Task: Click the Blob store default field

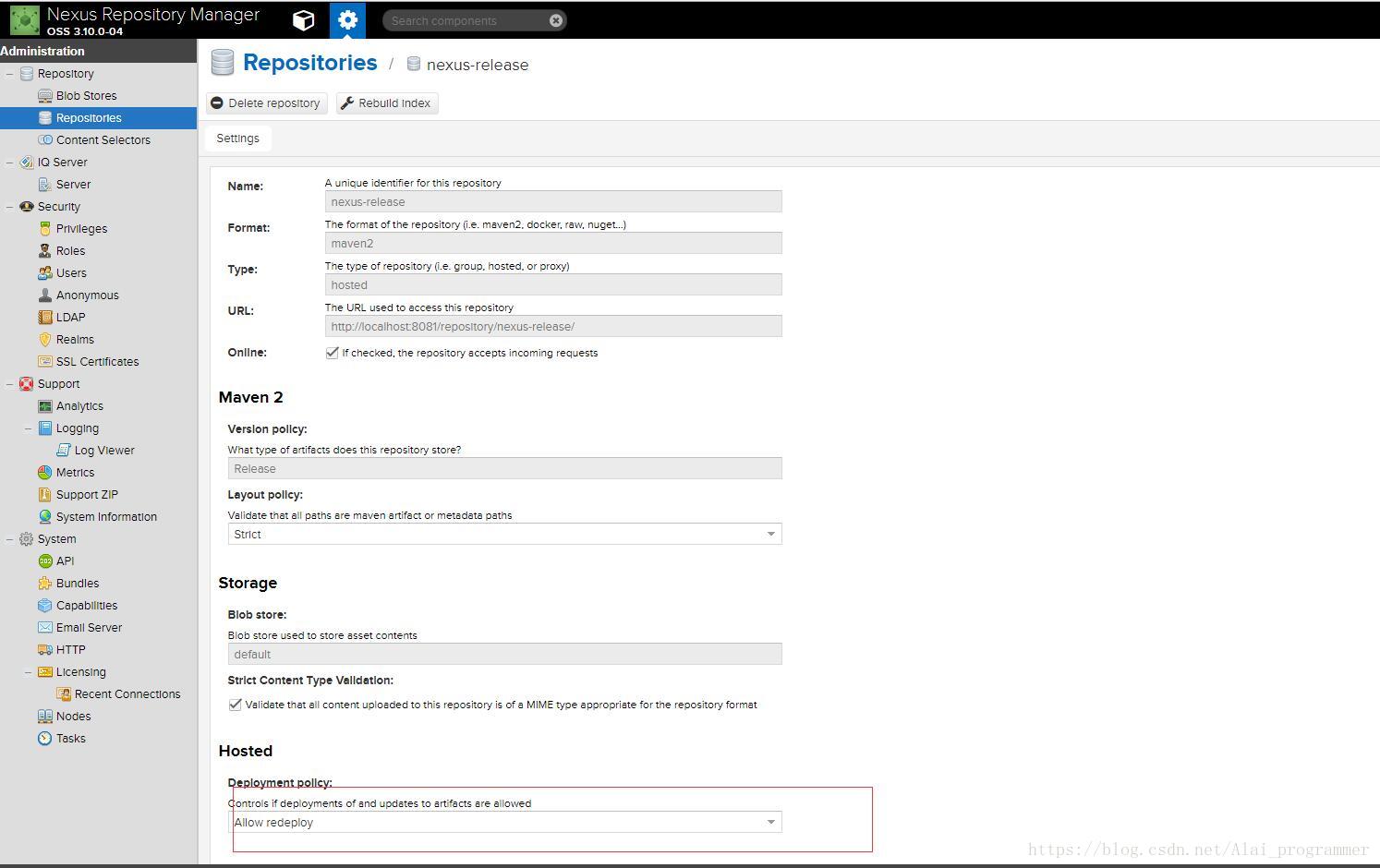Action: 504,654
